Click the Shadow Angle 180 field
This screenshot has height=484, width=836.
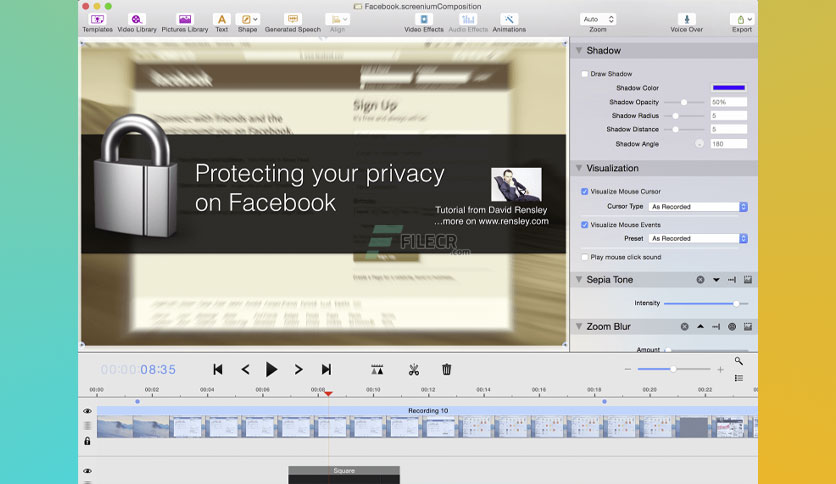[x=728, y=144]
